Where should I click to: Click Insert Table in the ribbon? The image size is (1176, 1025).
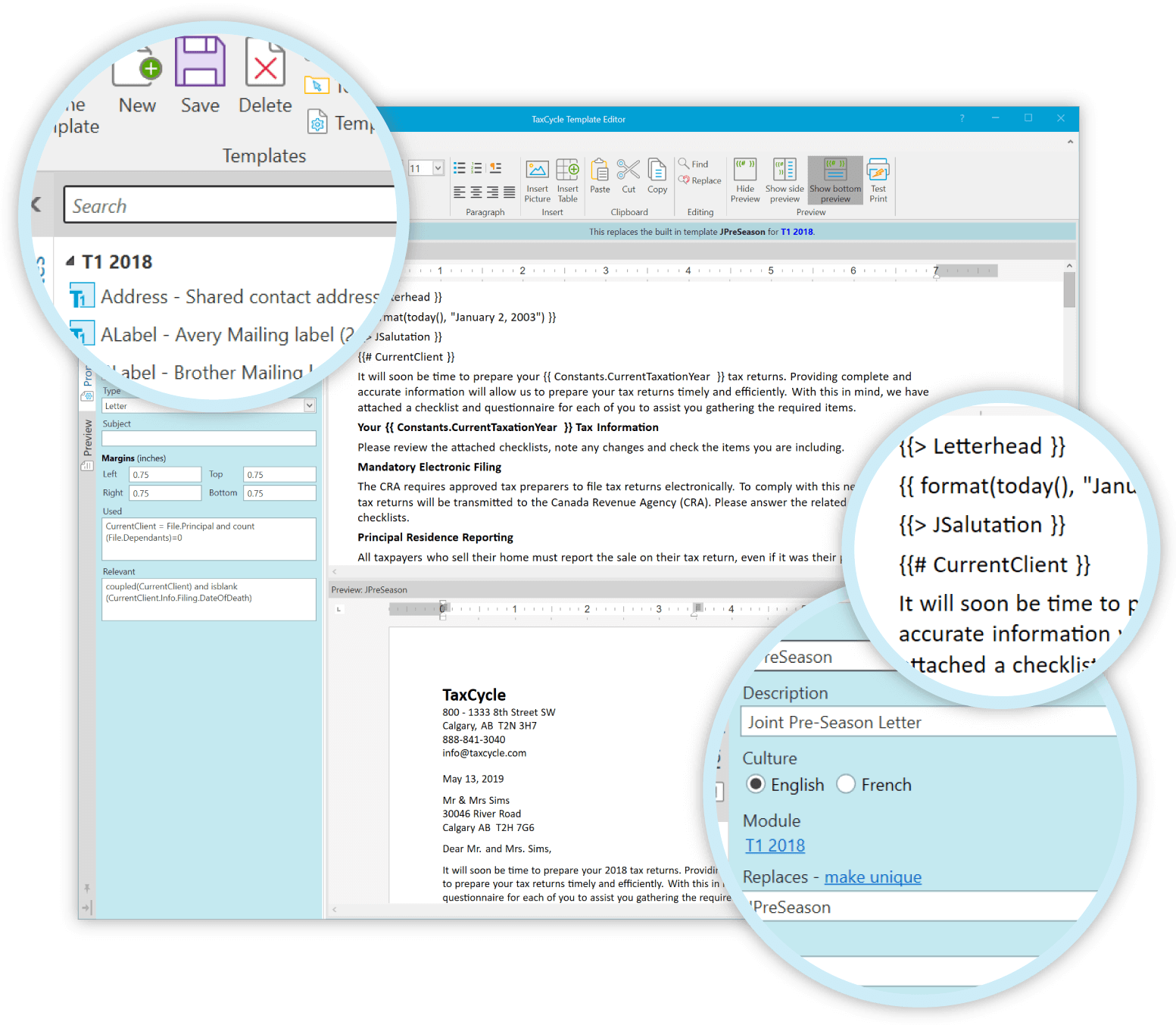[567, 181]
